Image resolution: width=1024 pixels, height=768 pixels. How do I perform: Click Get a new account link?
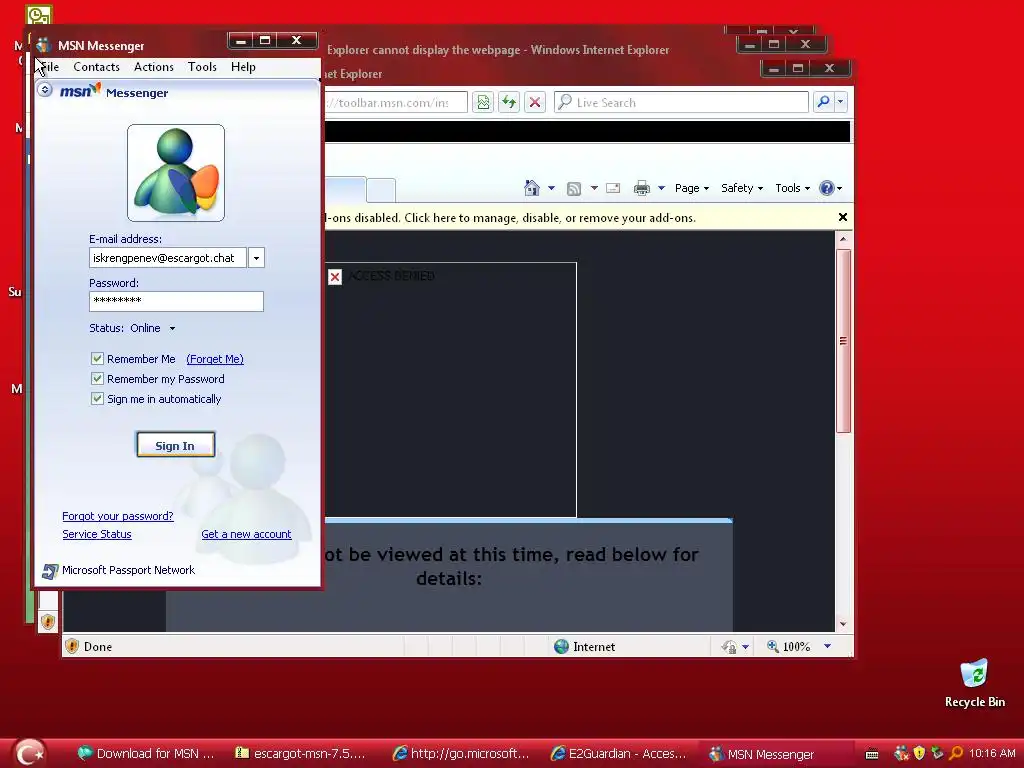click(x=246, y=534)
